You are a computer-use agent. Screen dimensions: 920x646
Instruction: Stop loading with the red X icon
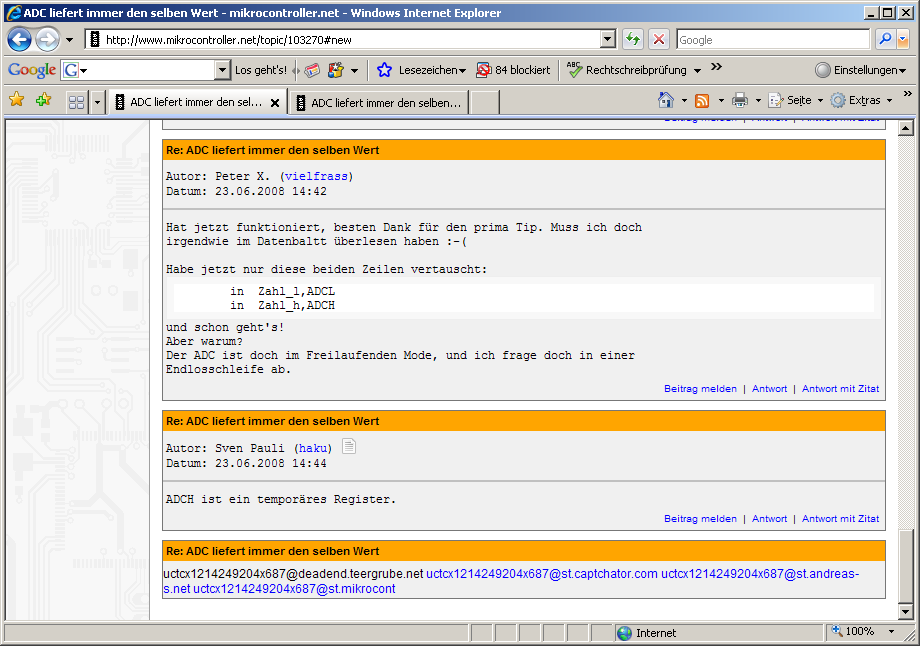point(659,40)
